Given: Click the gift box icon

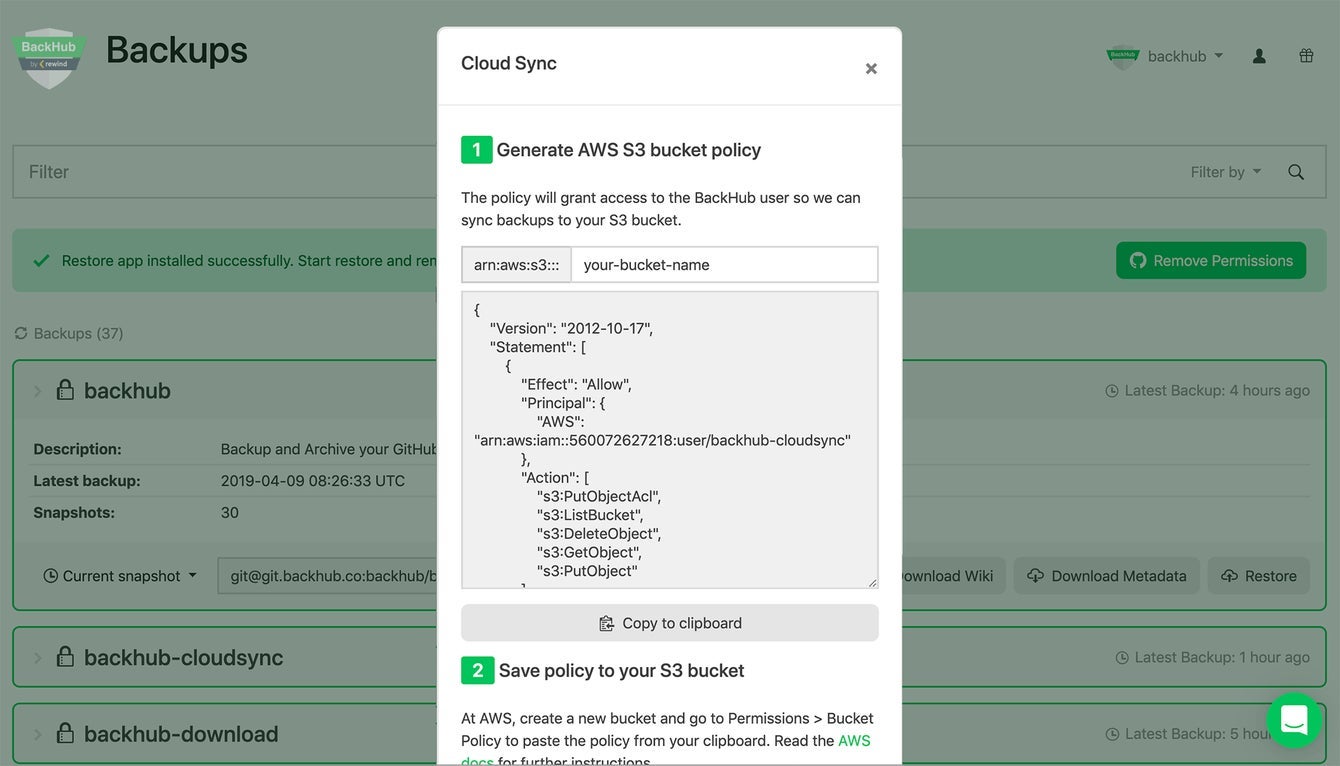Looking at the screenshot, I should click(1306, 56).
